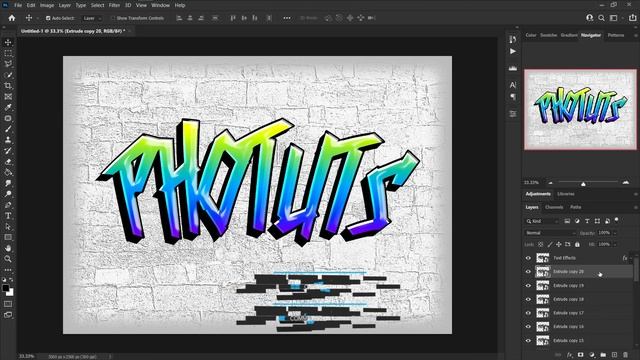Select the Pen tool
Viewport: 640px width, 360px height.
click(x=8, y=205)
